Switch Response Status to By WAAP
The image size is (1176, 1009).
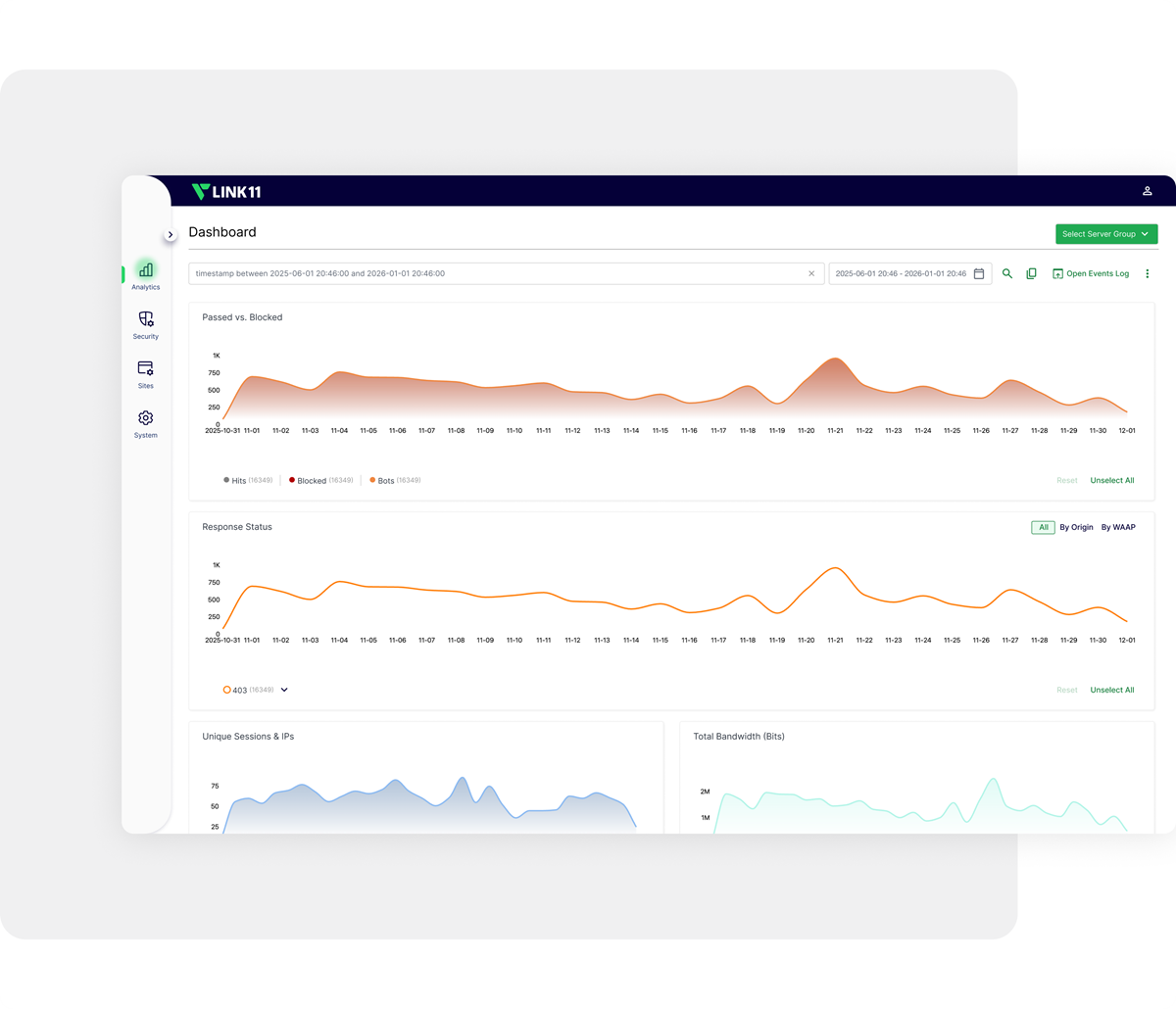[x=1117, y=527]
